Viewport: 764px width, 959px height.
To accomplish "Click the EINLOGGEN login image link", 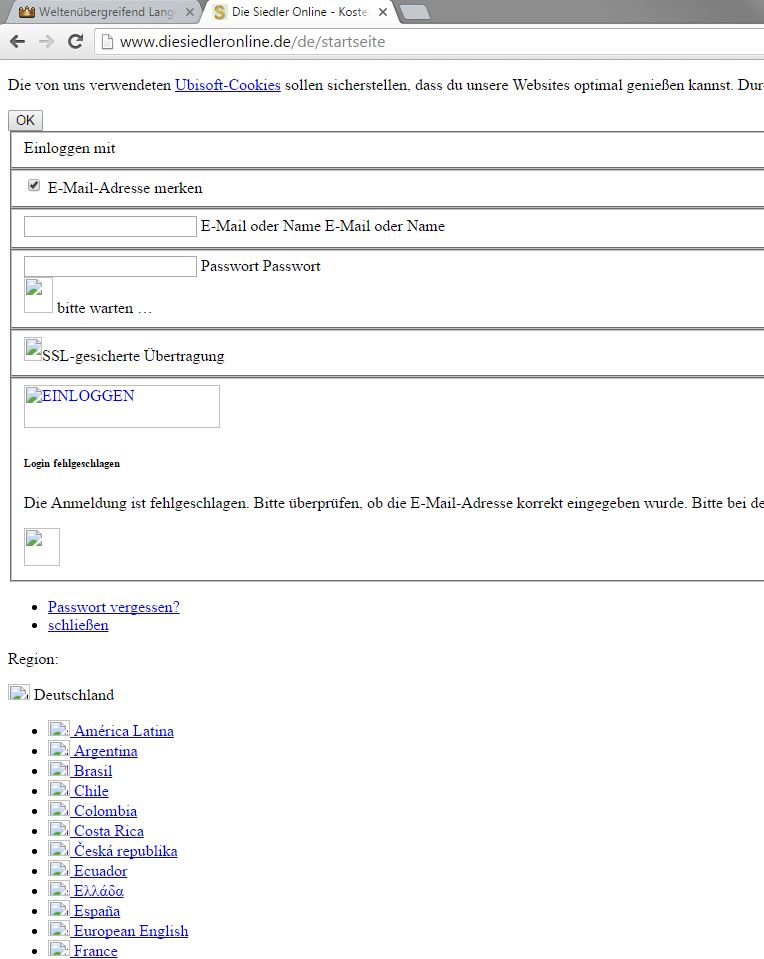I will pyautogui.click(x=121, y=406).
